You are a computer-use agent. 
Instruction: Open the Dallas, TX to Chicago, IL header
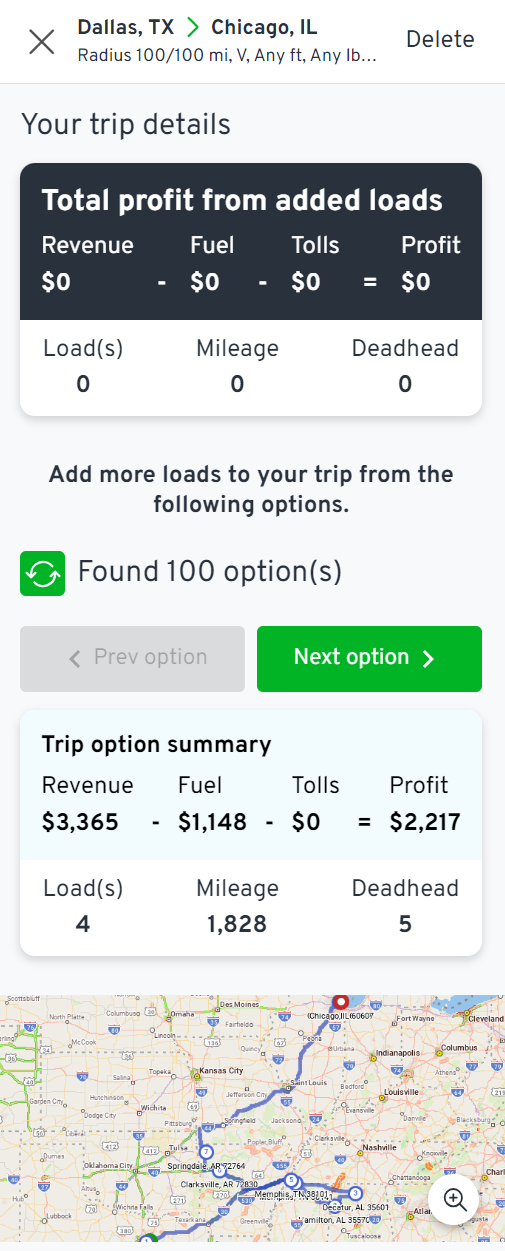(x=197, y=28)
